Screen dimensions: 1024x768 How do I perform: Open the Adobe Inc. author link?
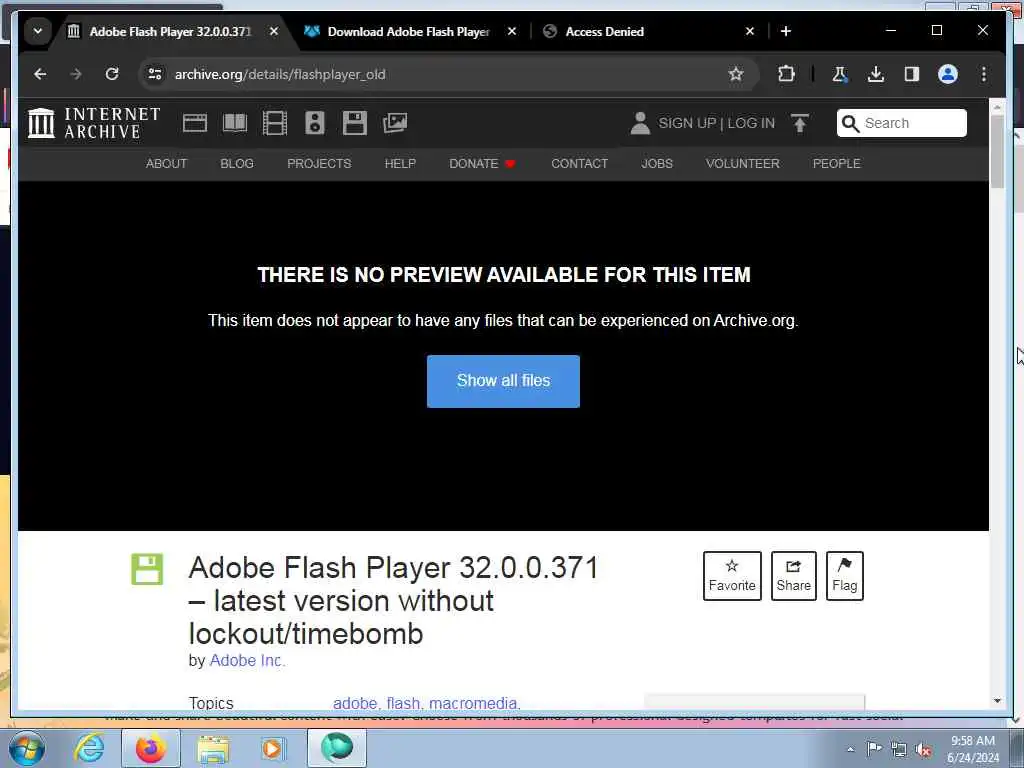(x=247, y=660)
